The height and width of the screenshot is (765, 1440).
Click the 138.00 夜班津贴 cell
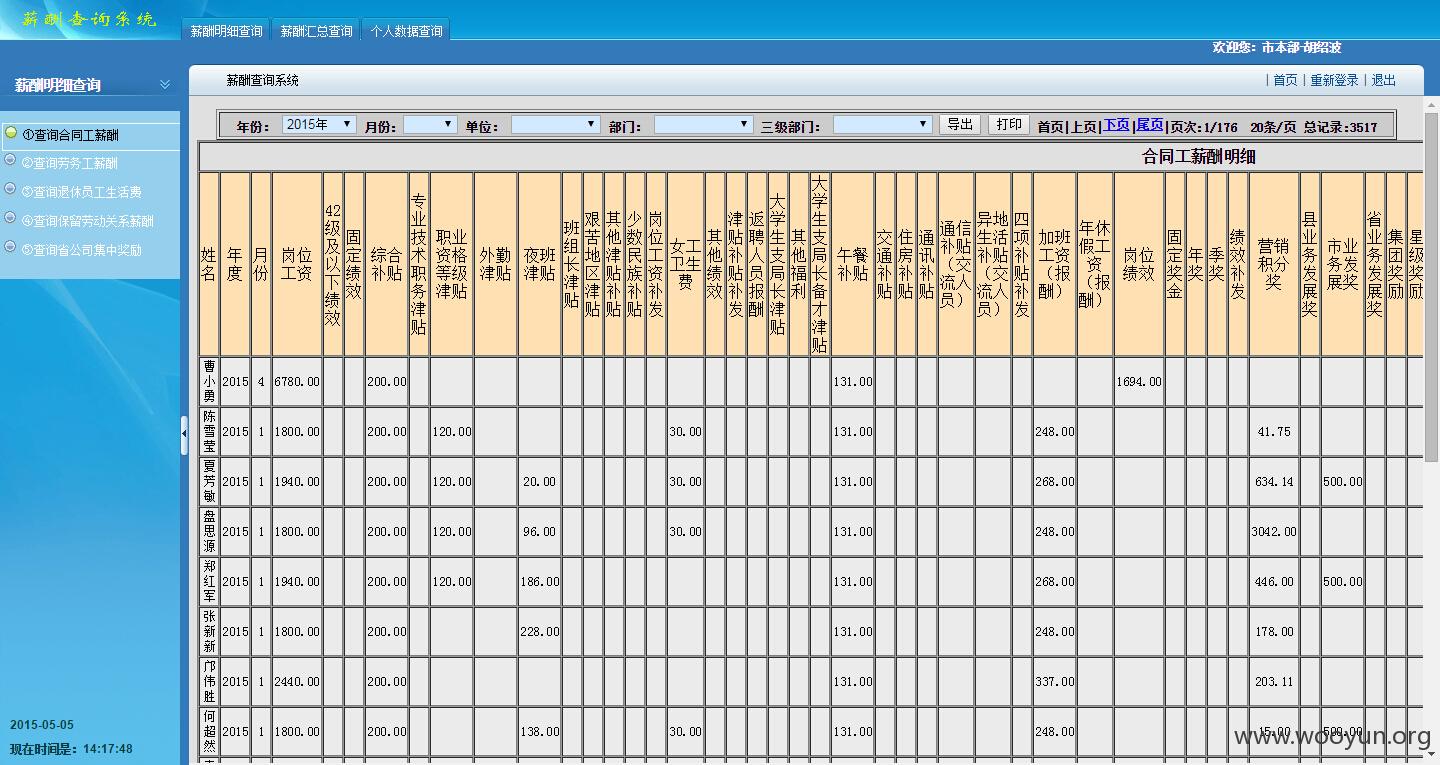[x=539, y=731]
